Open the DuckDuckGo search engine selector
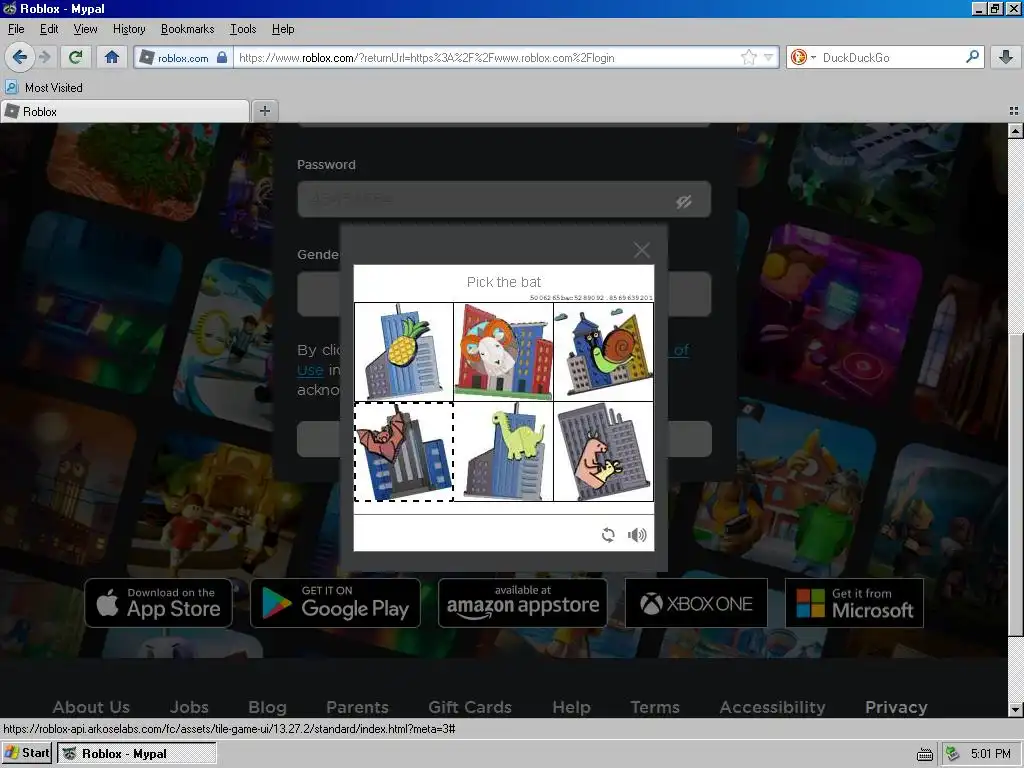The height and width of the screenshot is (768, 1024). (803, 57)
